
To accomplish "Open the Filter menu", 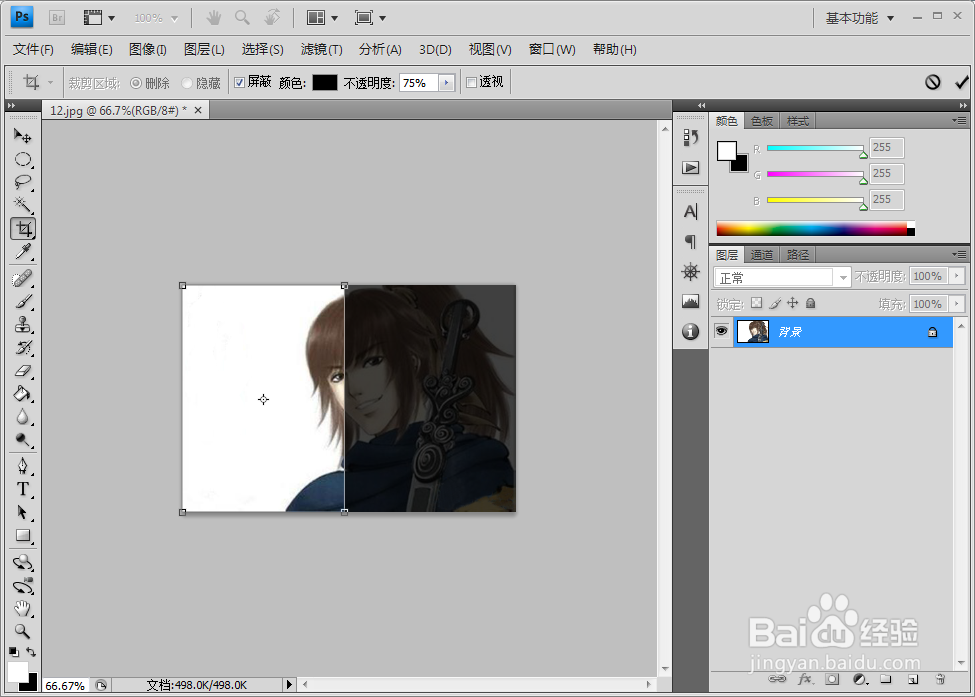I will [x=321, y=49].
